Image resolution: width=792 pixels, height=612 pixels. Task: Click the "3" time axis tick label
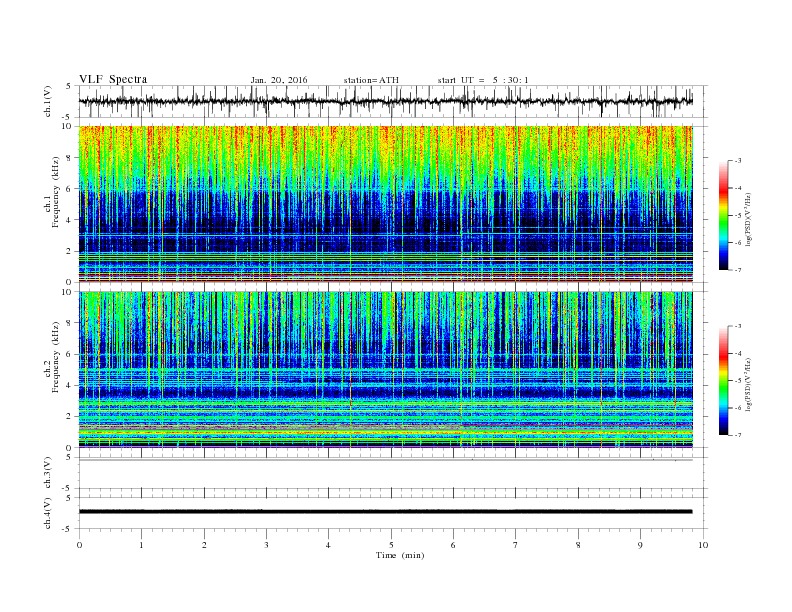tap(266, 545)
